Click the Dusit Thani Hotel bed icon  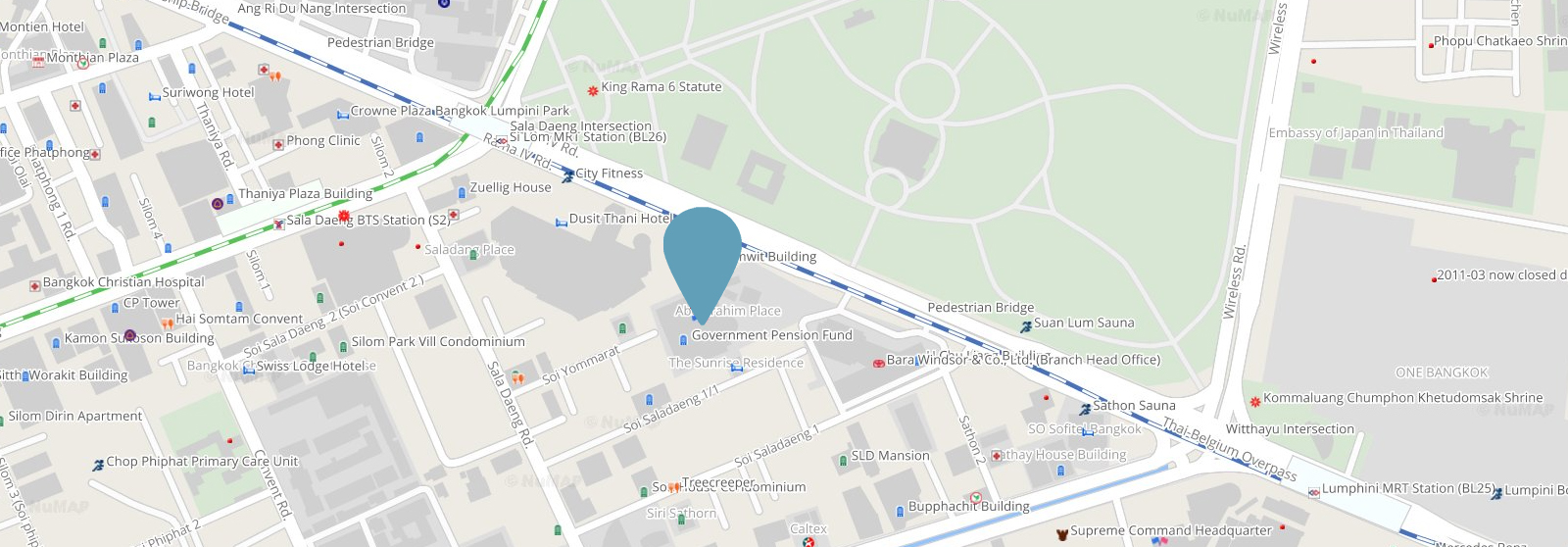click(x=562, y=223)
